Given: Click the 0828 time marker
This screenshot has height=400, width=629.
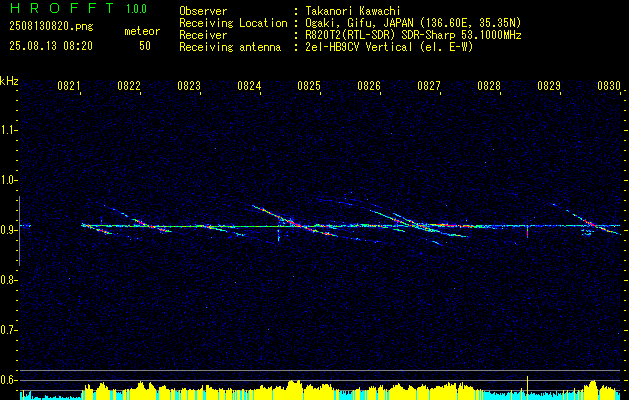Looking at the screenshot, I should coord(489,85).
